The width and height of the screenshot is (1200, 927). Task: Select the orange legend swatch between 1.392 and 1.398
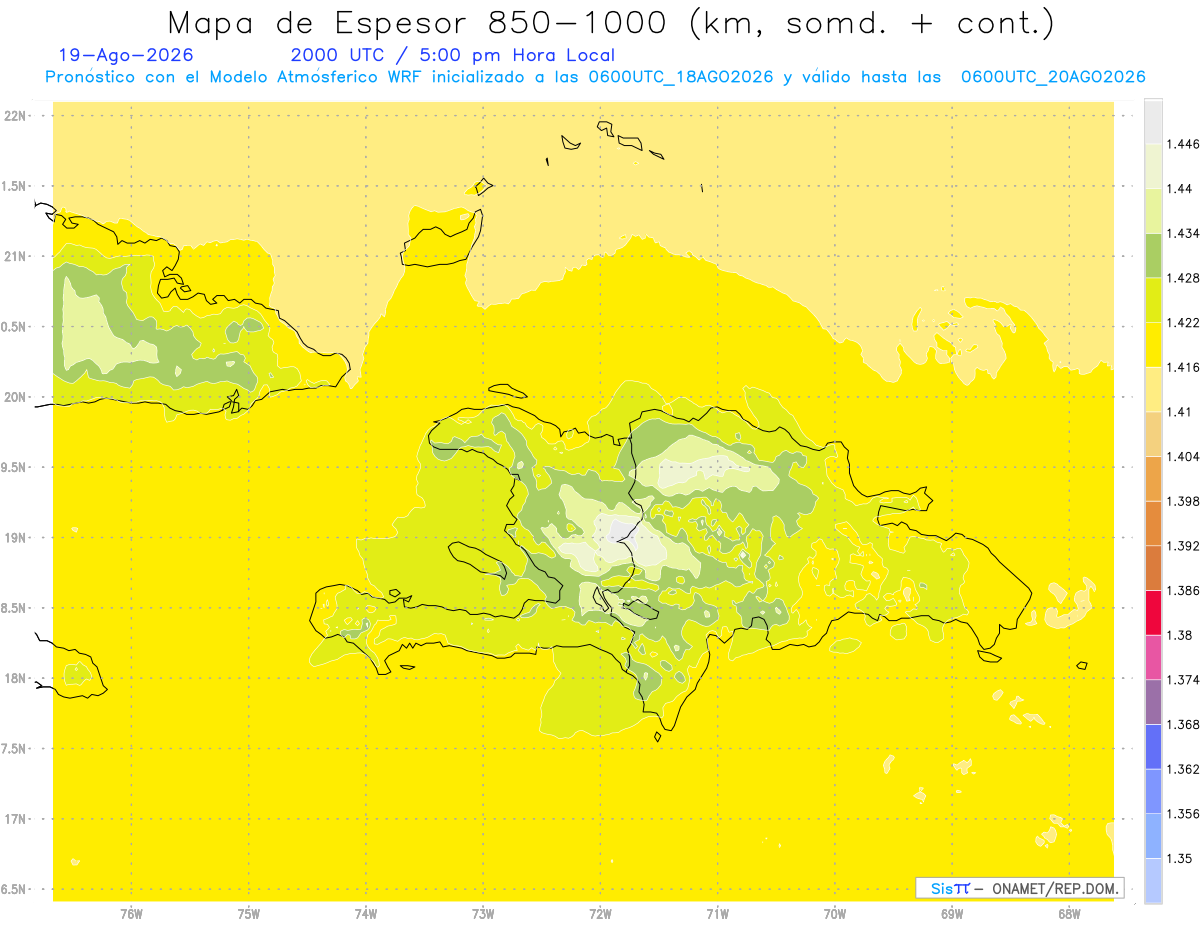point(1153,523)
